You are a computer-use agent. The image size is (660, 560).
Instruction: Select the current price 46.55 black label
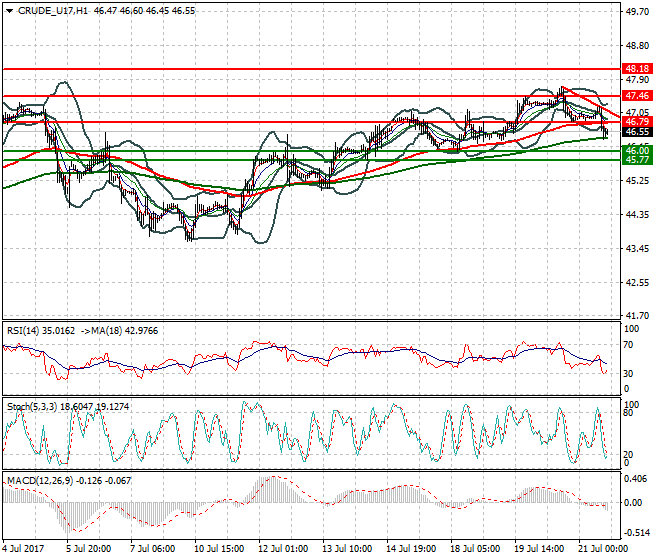[x=637, y=132]
